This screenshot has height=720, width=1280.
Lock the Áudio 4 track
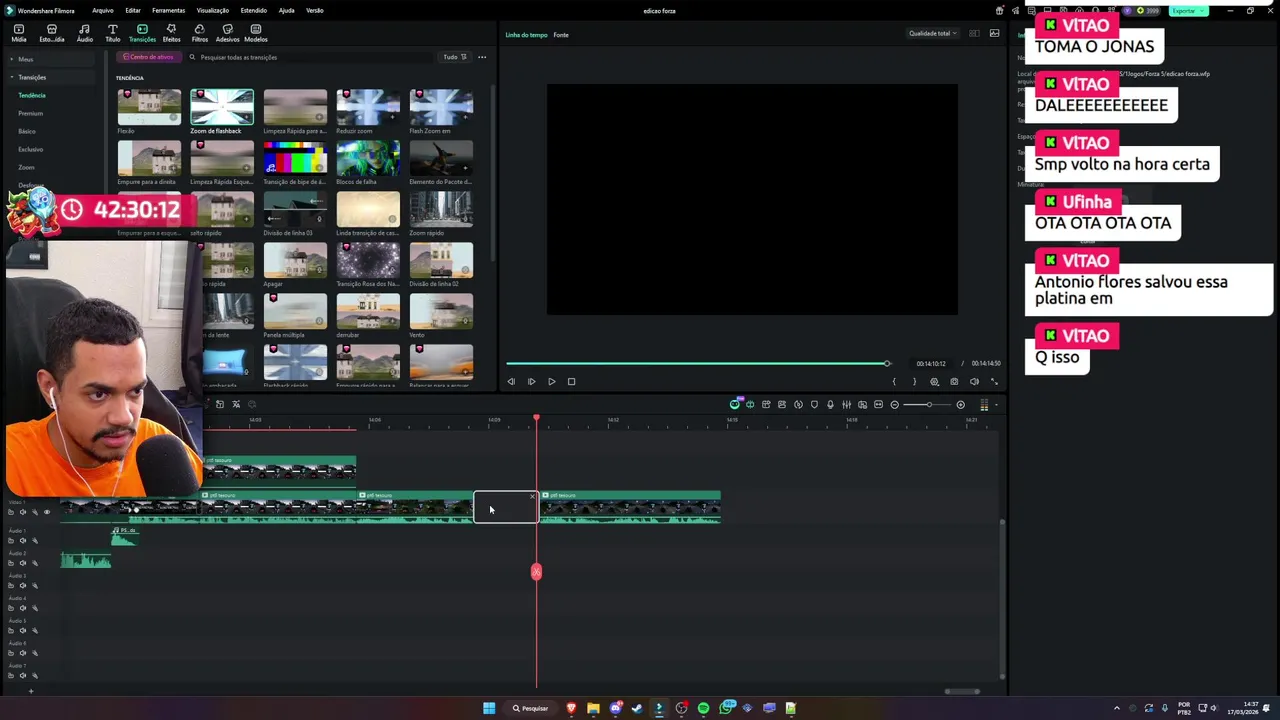click(x=11, y=608)
